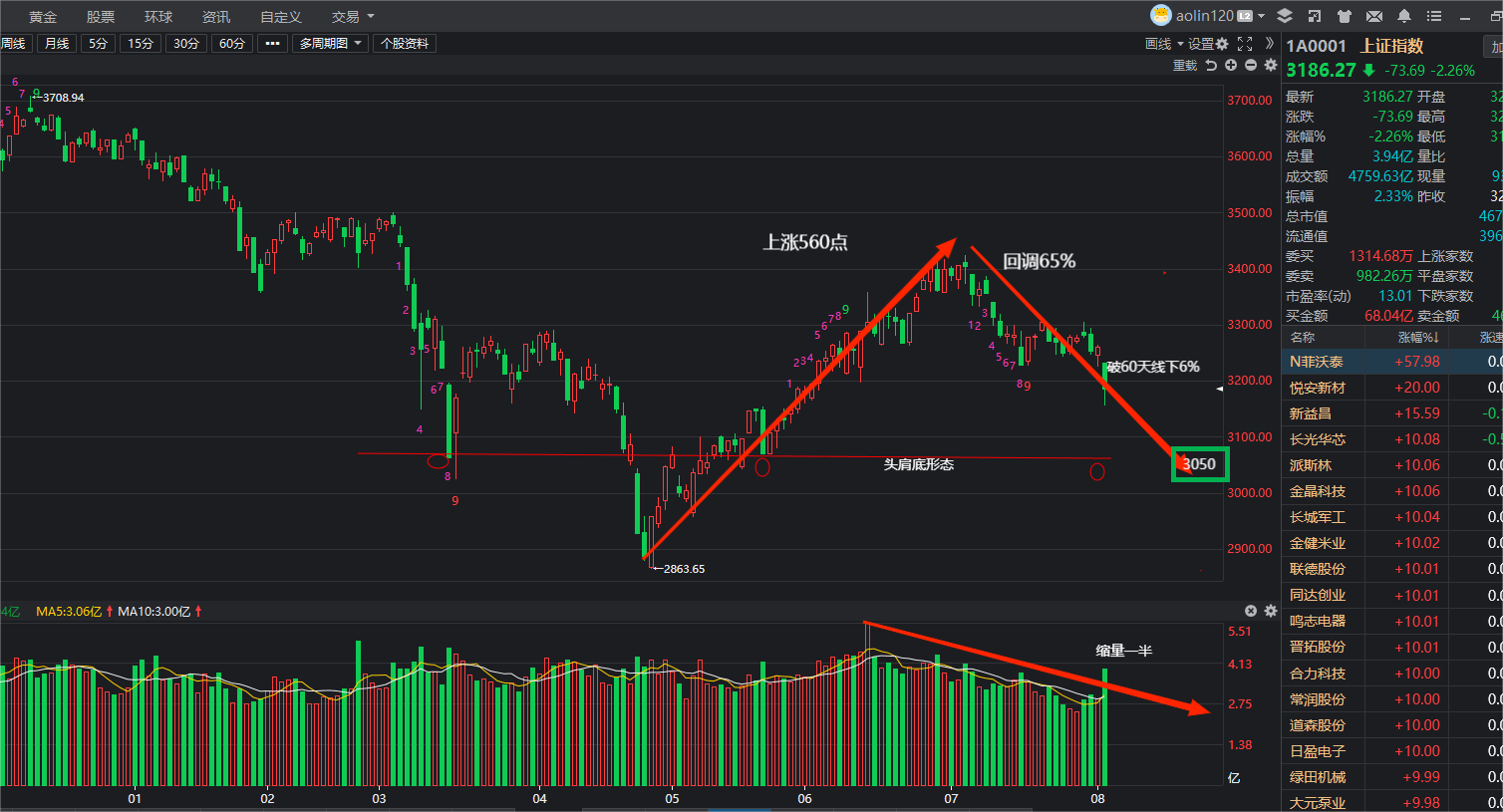Zoom out the chart with the minus icon
This screenshot has width=1503, height=812.
point(1251,65)
